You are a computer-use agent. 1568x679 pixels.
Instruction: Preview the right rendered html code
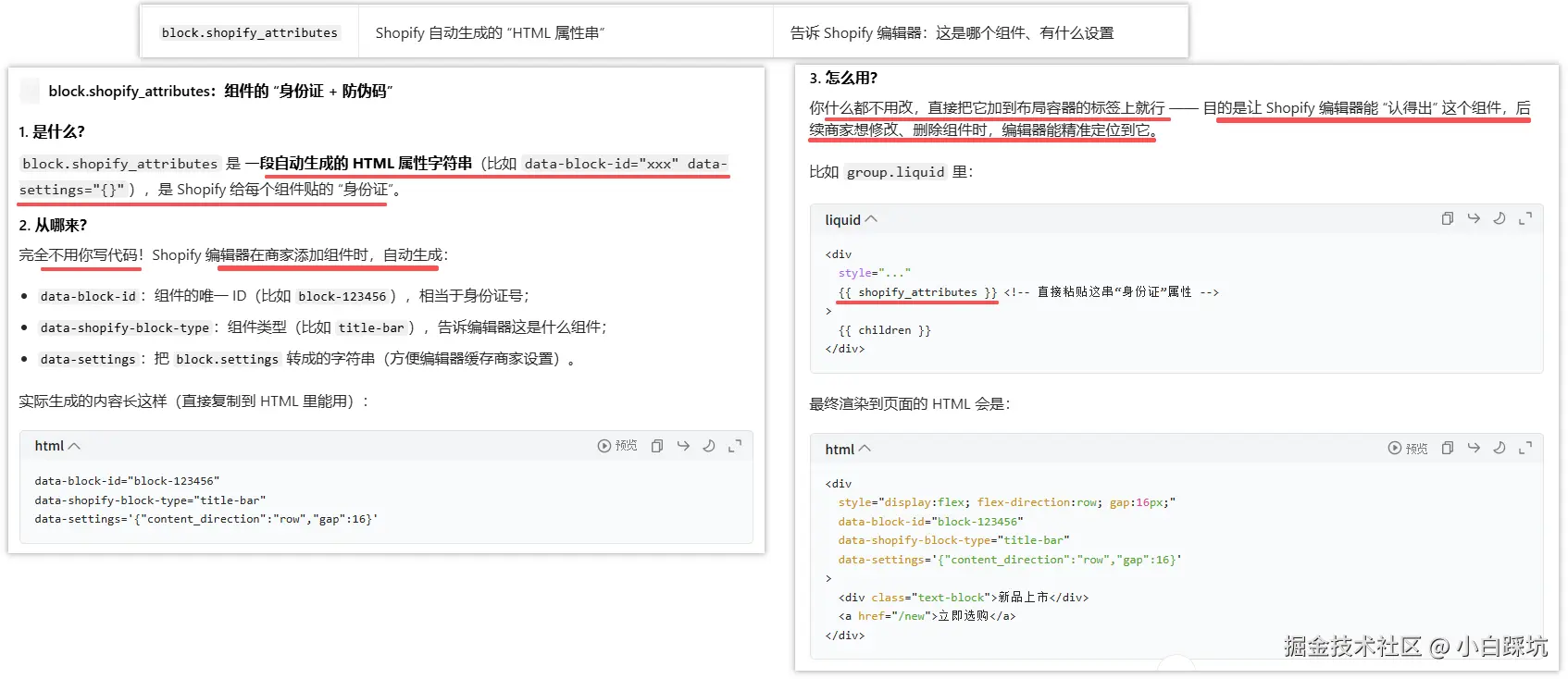(x=1407, y=448)
